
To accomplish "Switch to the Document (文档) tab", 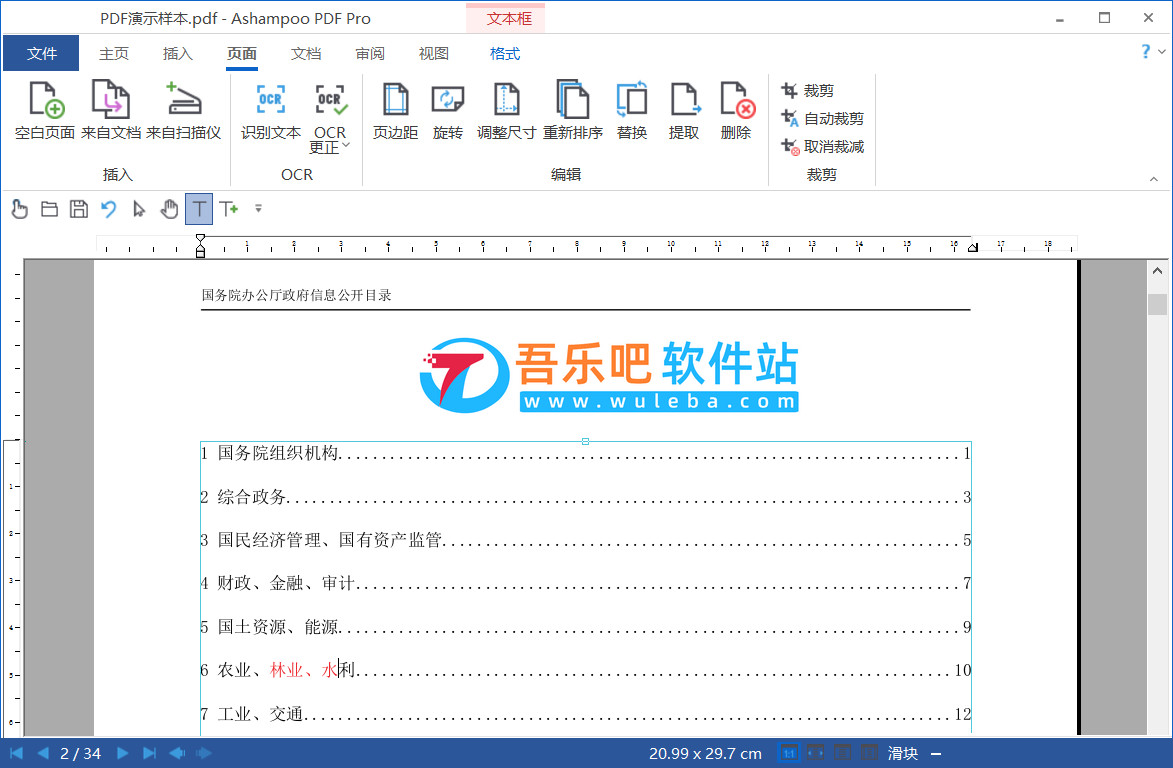I will pyautogui.click(x=306, y=53).
